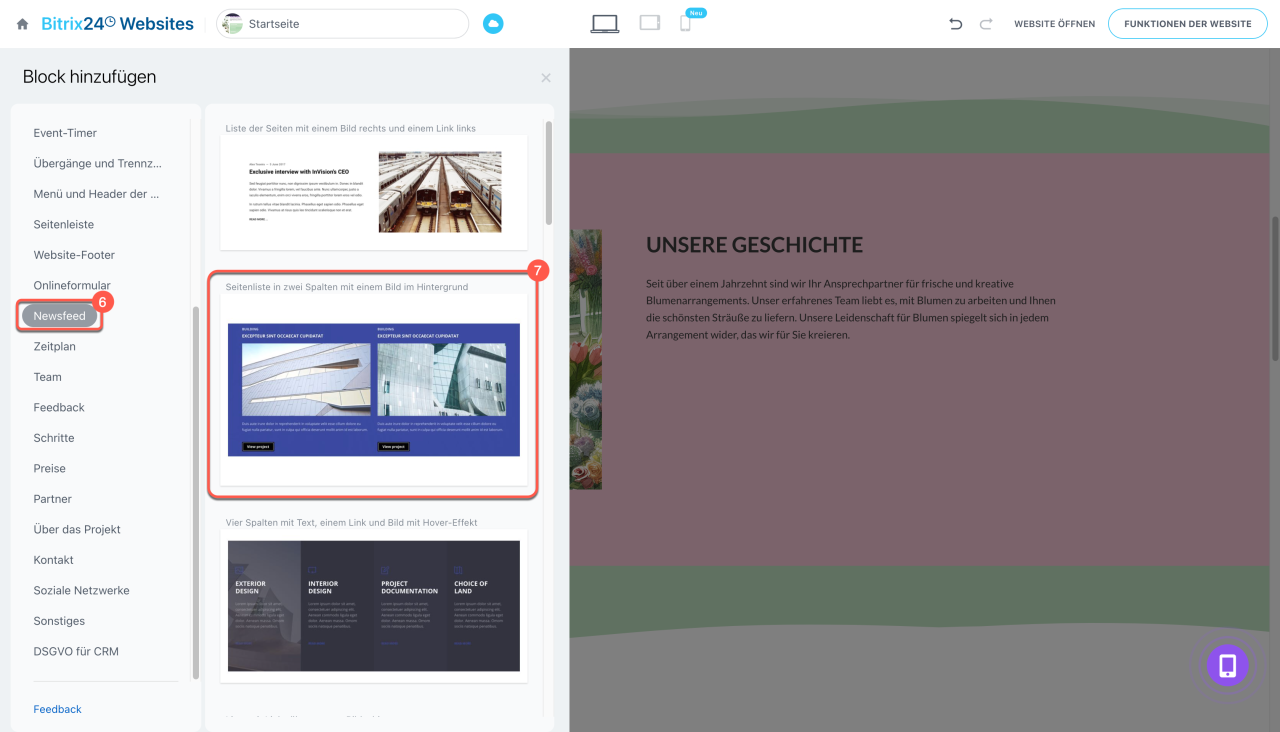Click the page scrollbar on the right edge
This screenshot has height=732, width=1280.
pos(1275,287)
